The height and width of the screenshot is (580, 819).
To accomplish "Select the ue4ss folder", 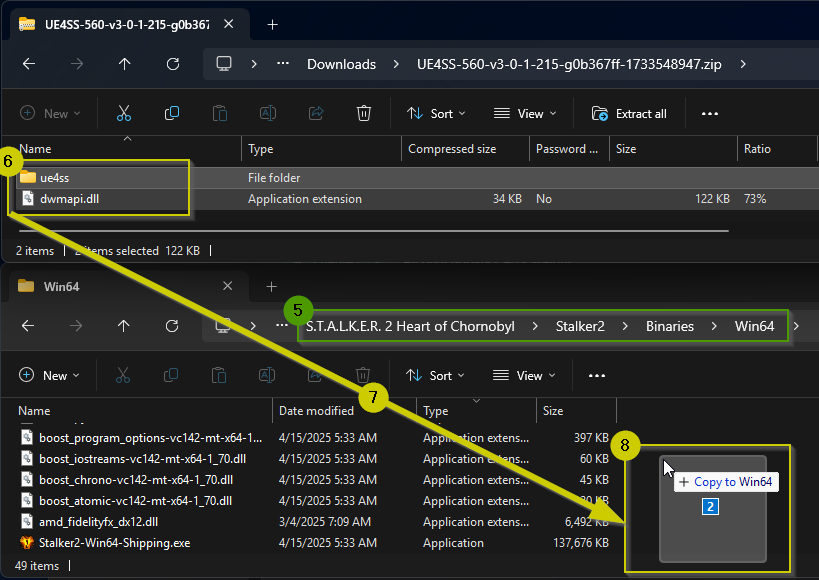I will click(x=54, y=178).
